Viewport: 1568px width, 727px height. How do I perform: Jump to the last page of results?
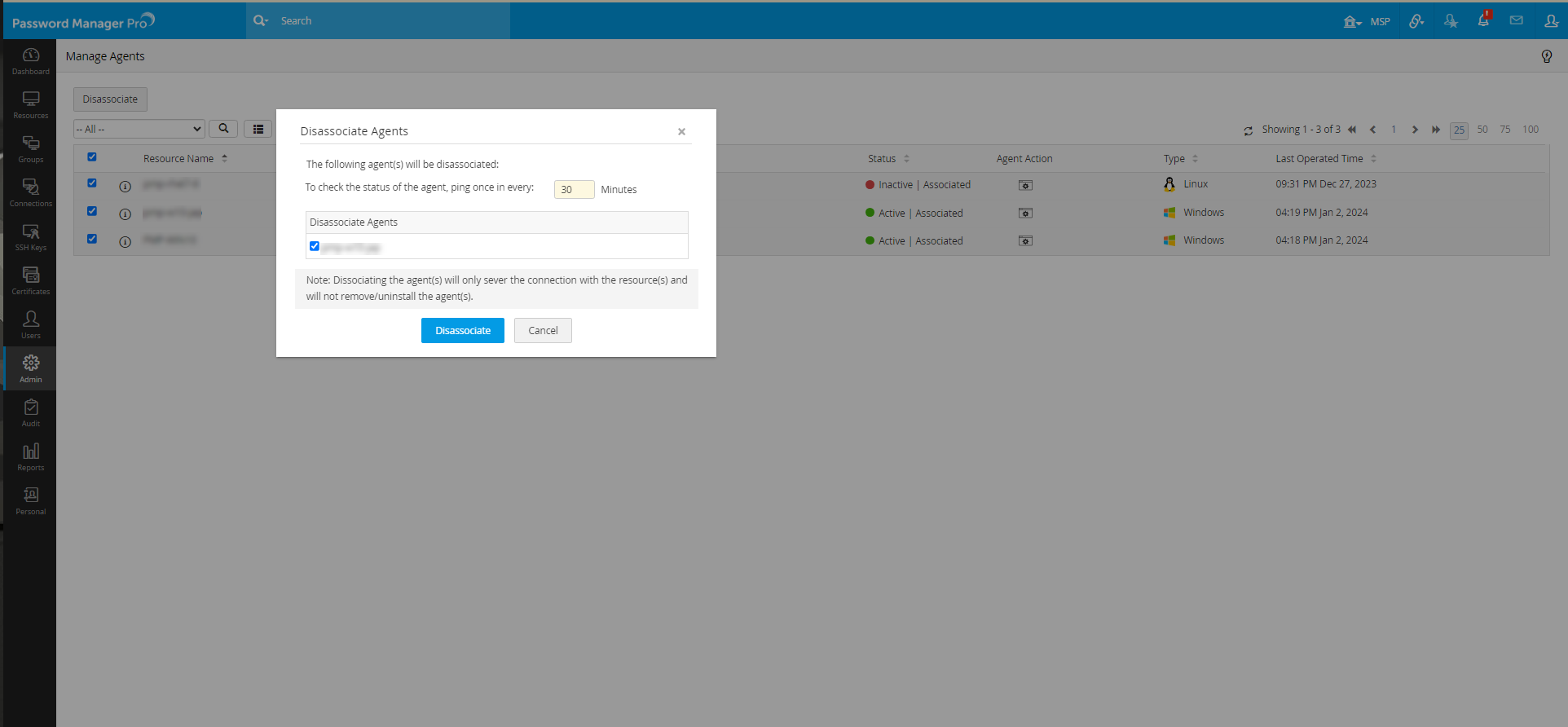(x=1436, y=130)
